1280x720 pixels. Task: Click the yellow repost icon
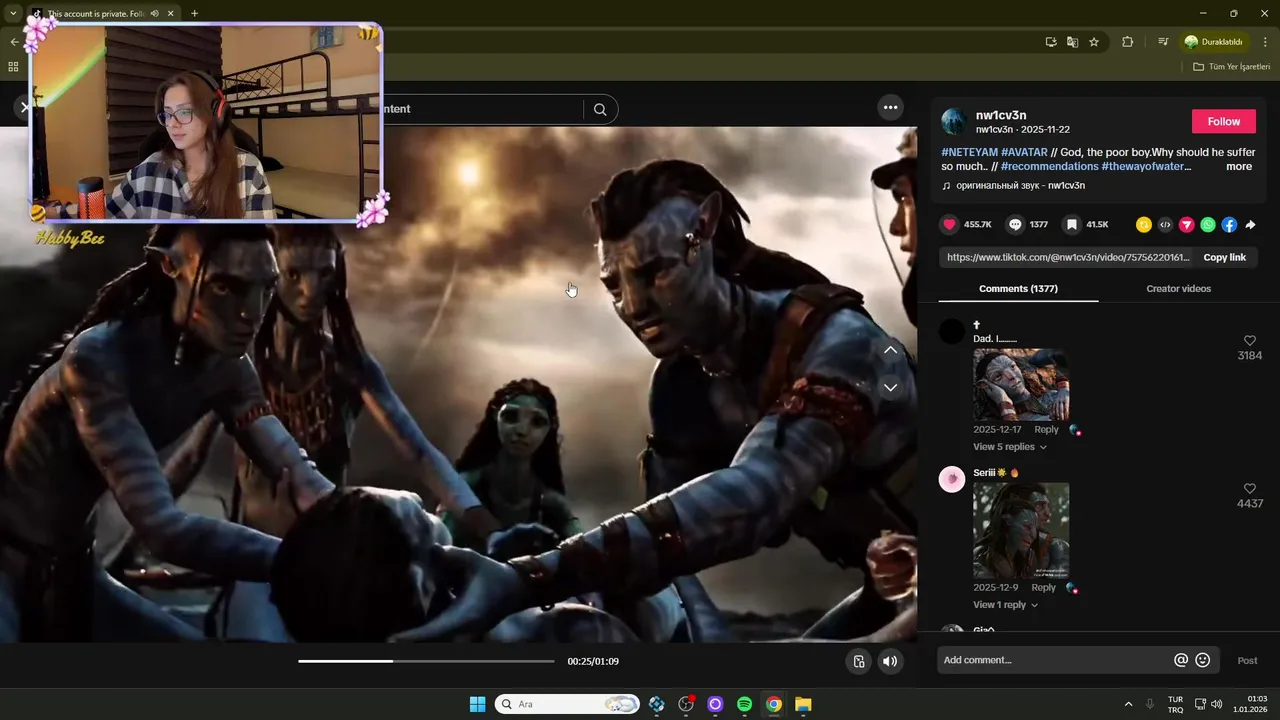(x=1144, y=225)
